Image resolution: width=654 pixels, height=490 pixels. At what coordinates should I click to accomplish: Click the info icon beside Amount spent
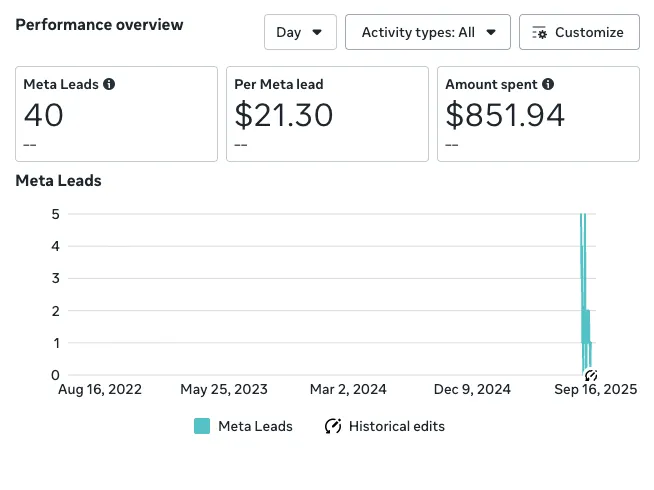click(548, 85)
